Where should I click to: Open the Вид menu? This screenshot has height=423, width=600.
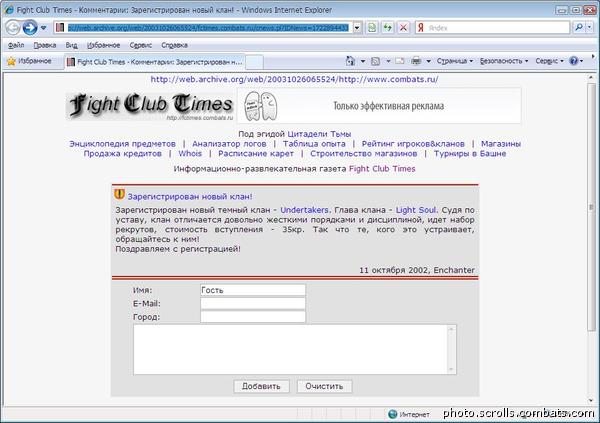coord(71,45)
